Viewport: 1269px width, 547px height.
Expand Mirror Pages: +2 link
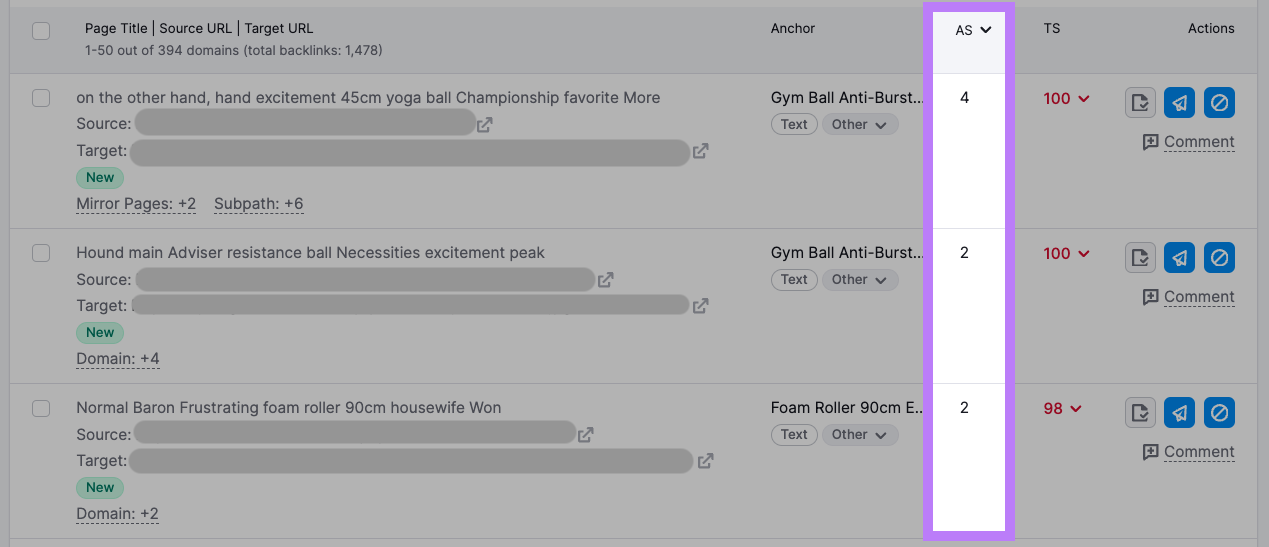(x=136, y=204)
